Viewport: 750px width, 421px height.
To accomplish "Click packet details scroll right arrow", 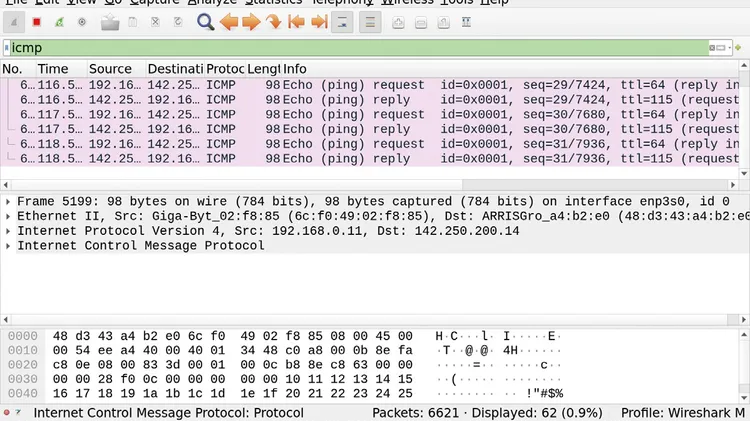I will 744,320.
